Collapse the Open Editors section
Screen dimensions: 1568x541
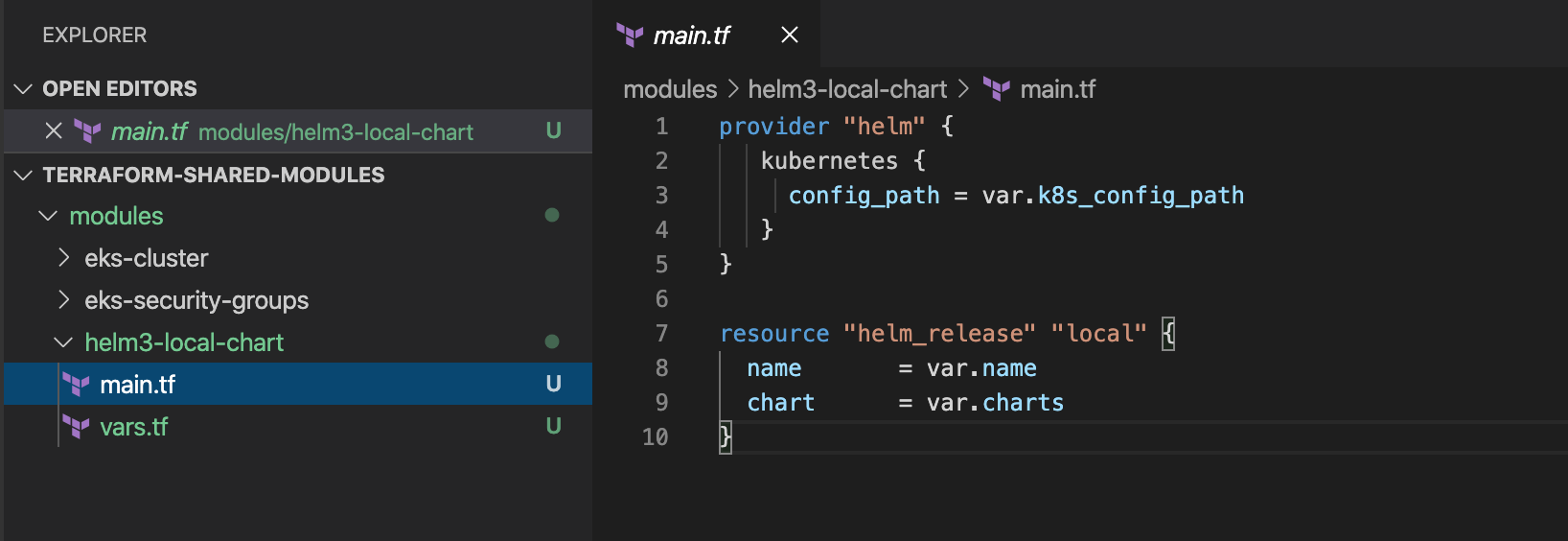23,89
